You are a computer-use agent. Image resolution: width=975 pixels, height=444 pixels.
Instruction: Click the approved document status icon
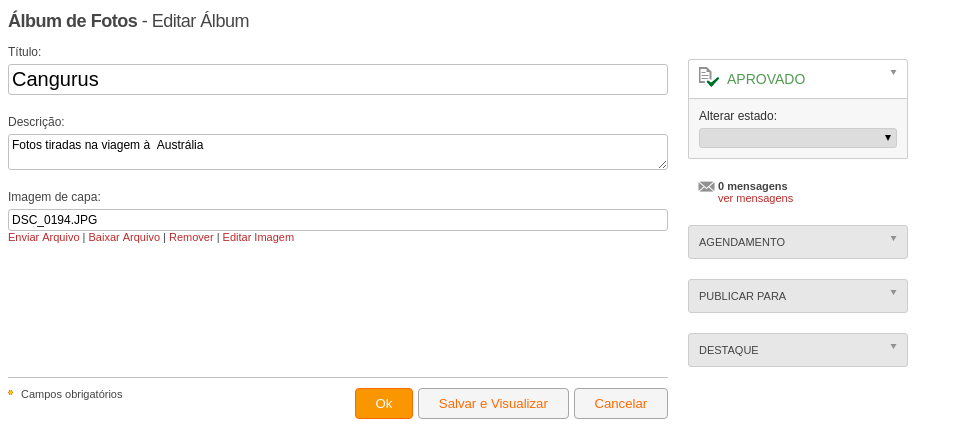[x=708, y=77]
